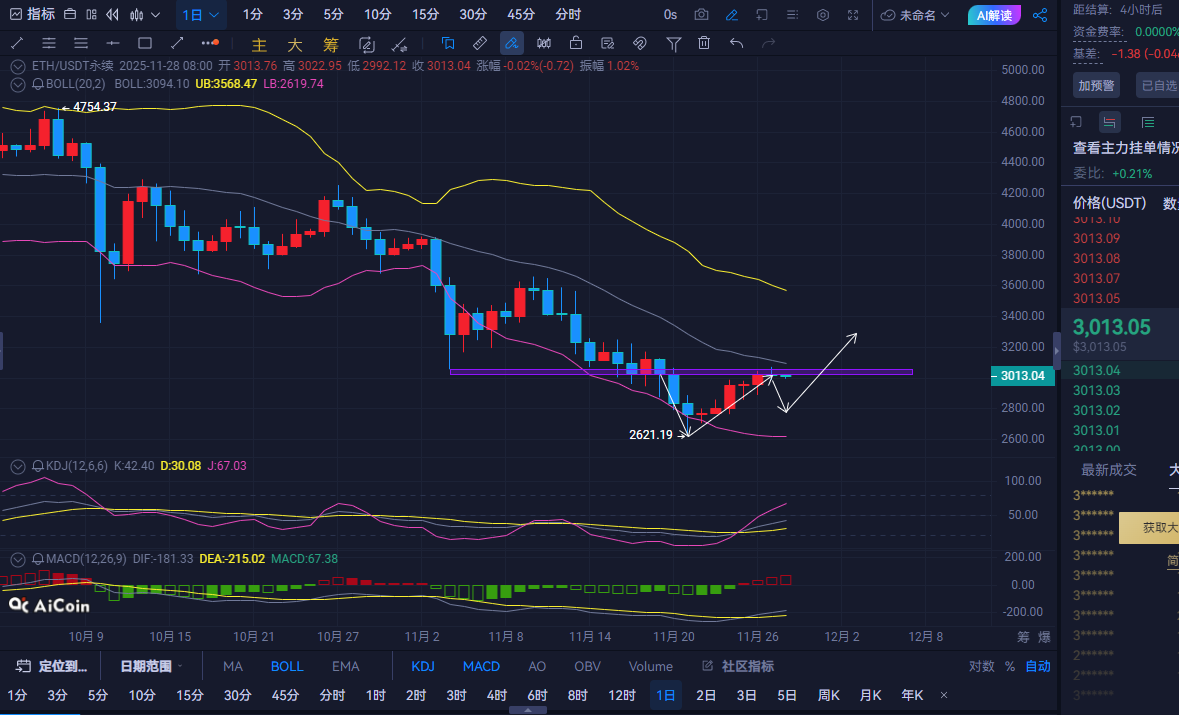The image size is (1179, 715).
Task: Enable 对数 logarithmic scale
Action: (981, 666)
